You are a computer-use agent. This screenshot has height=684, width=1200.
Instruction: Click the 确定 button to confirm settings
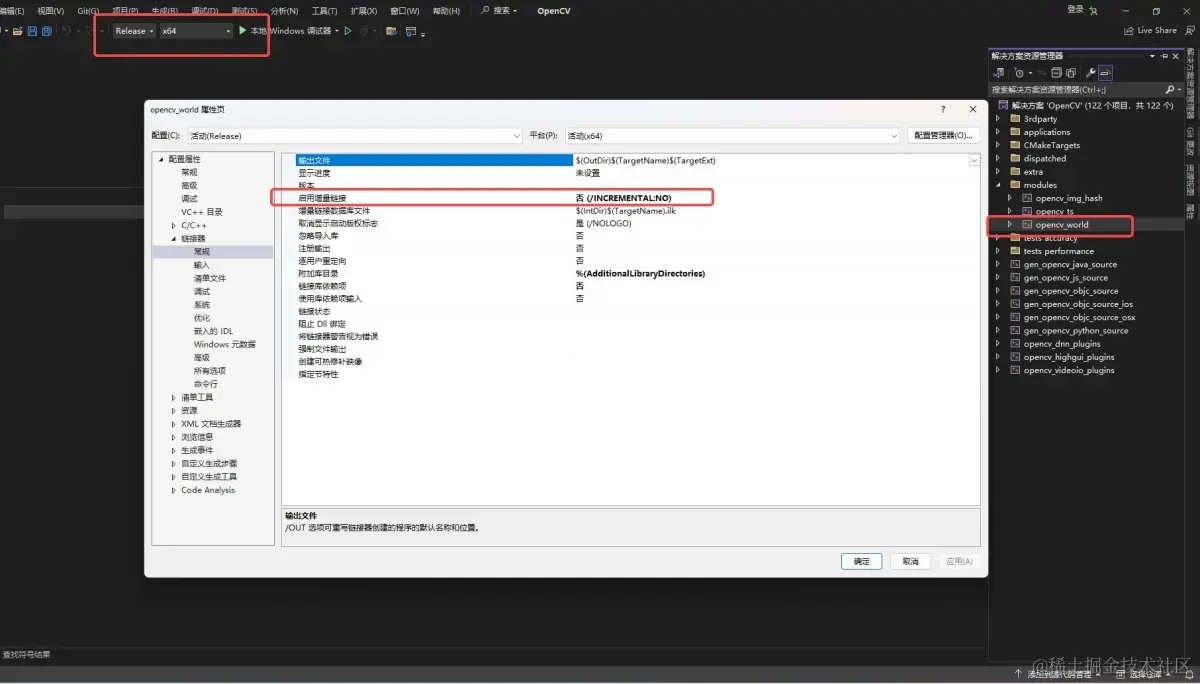point(861,561)
